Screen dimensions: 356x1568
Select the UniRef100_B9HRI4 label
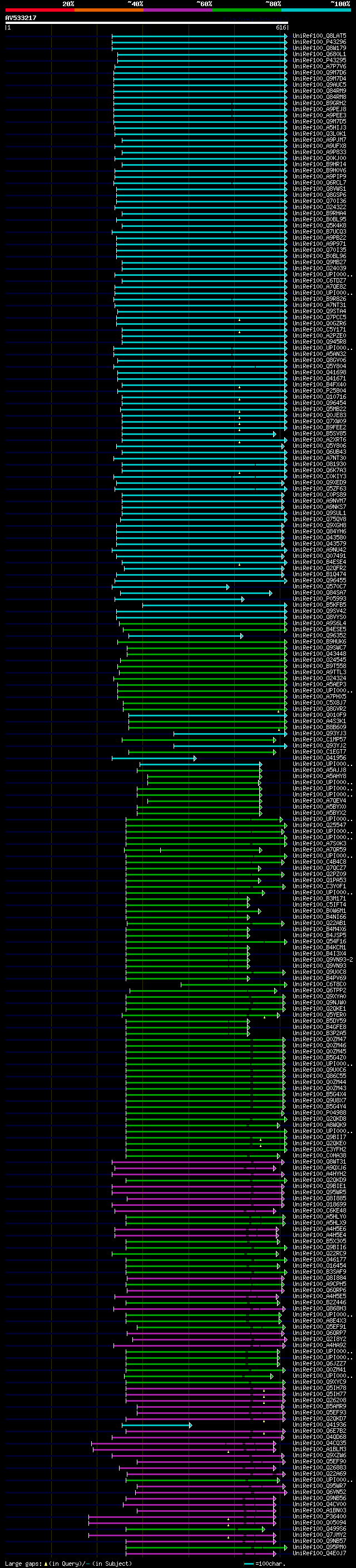pyautogui.click(x=319, y=164)
